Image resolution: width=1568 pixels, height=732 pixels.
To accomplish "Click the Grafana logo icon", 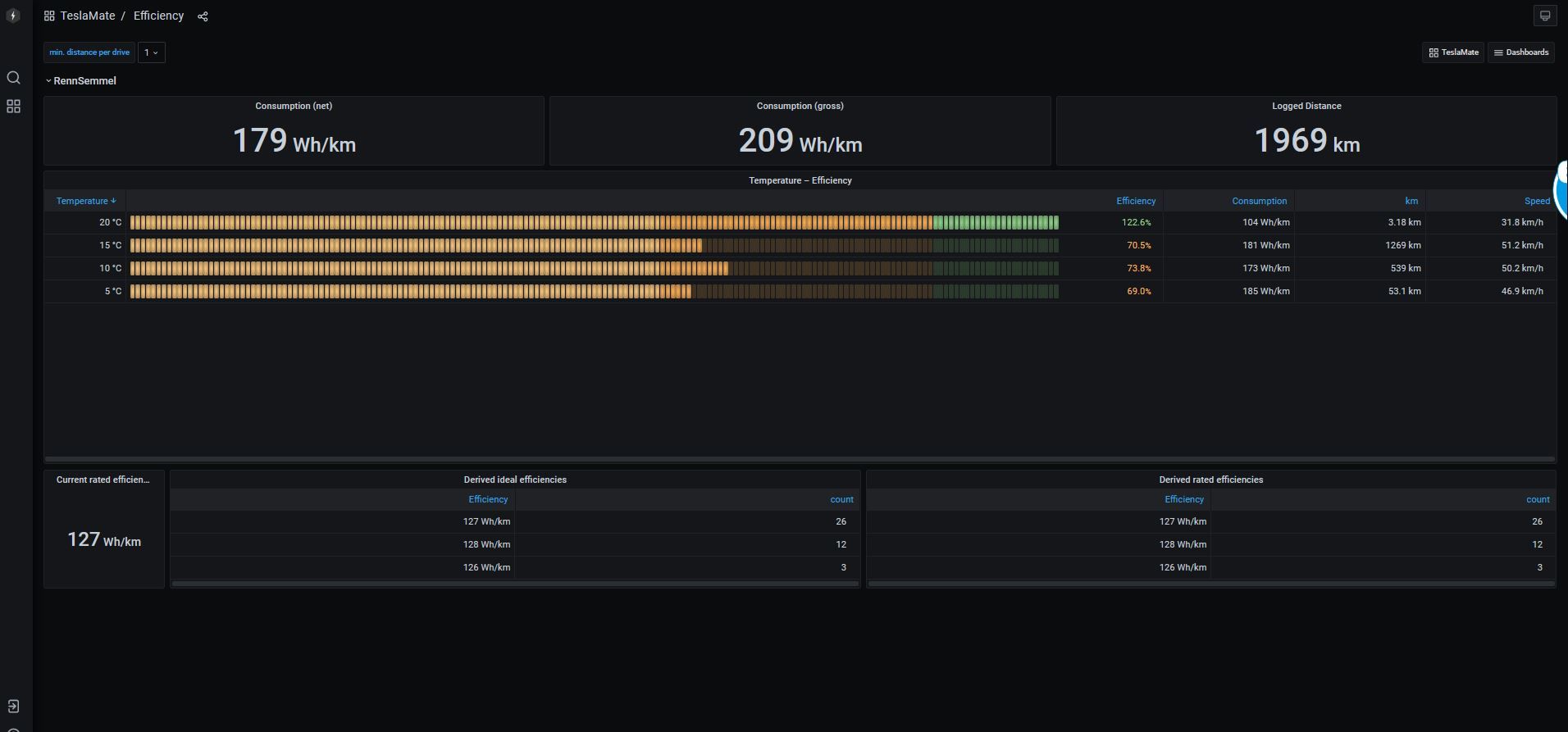I will (13, 16).
